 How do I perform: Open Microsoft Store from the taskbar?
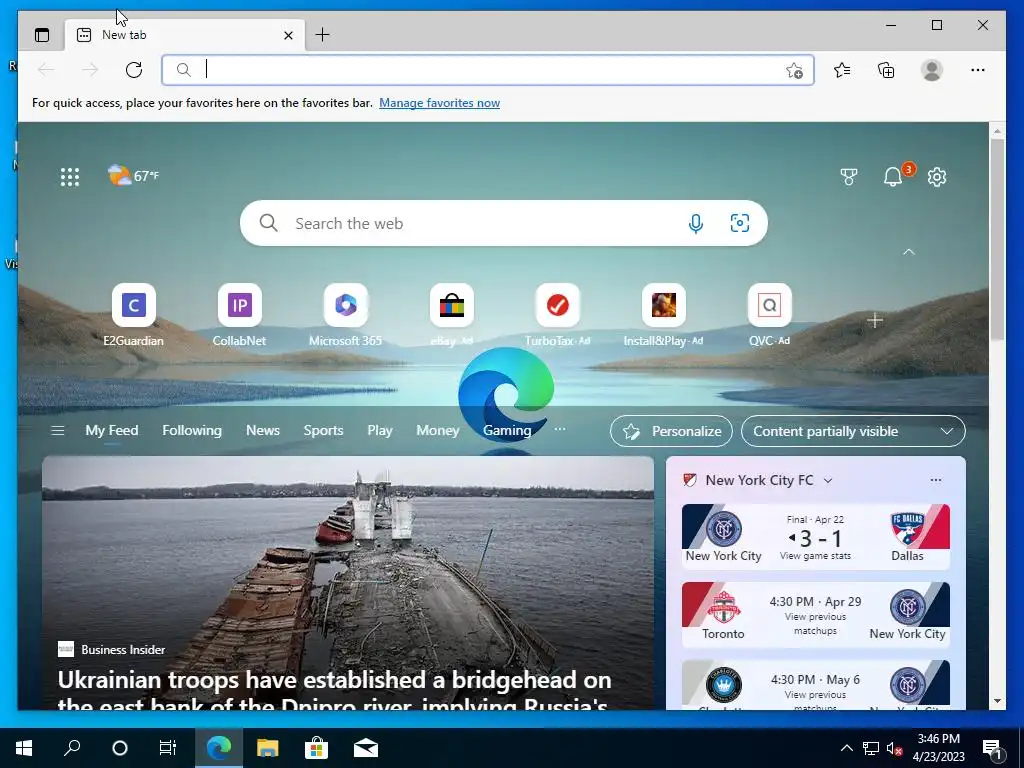point(316,748)
